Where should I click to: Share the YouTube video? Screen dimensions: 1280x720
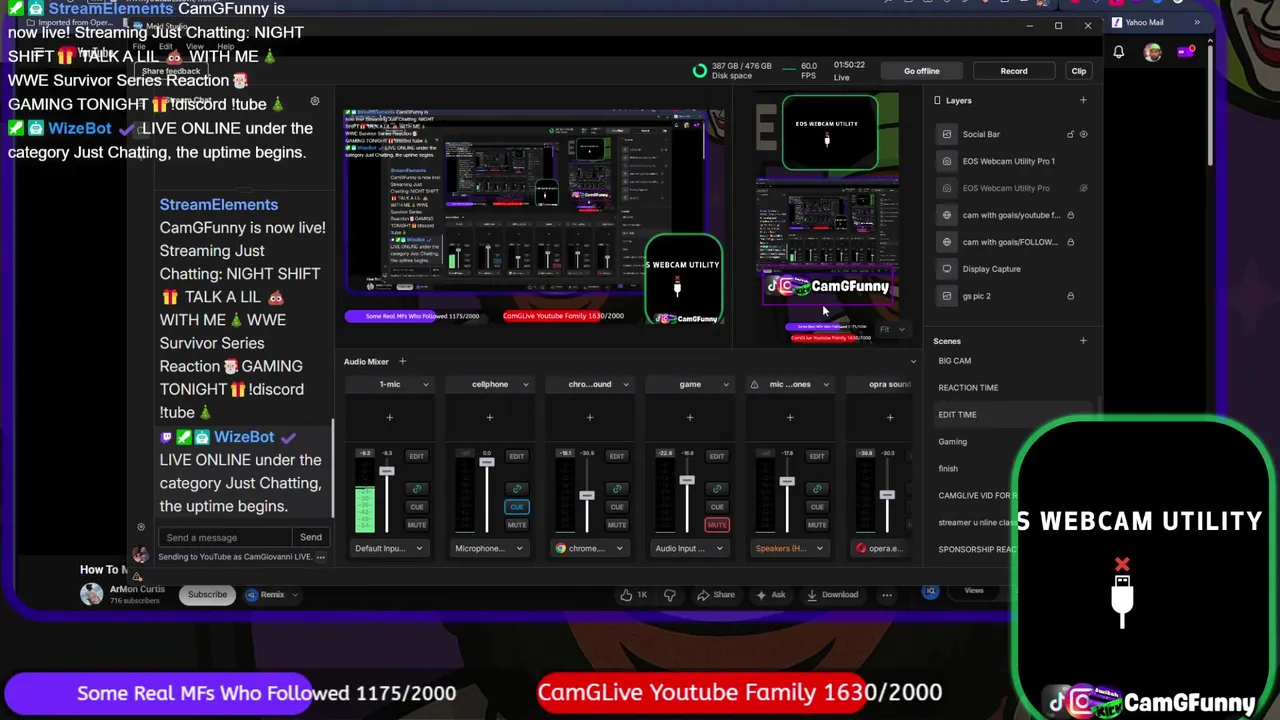[x=716, y=594]
